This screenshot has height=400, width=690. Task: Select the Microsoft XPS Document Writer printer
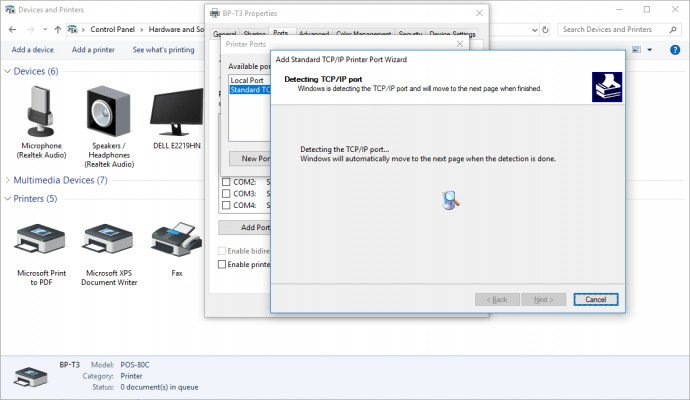click(108, 238)
